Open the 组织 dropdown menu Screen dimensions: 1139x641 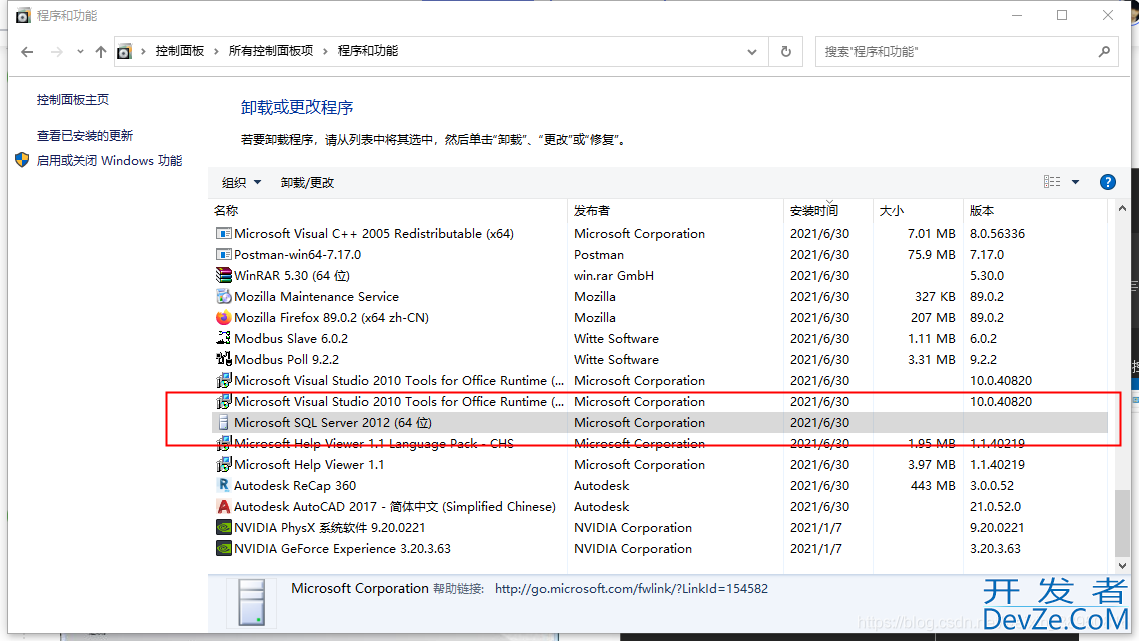(x=241, y=182)
